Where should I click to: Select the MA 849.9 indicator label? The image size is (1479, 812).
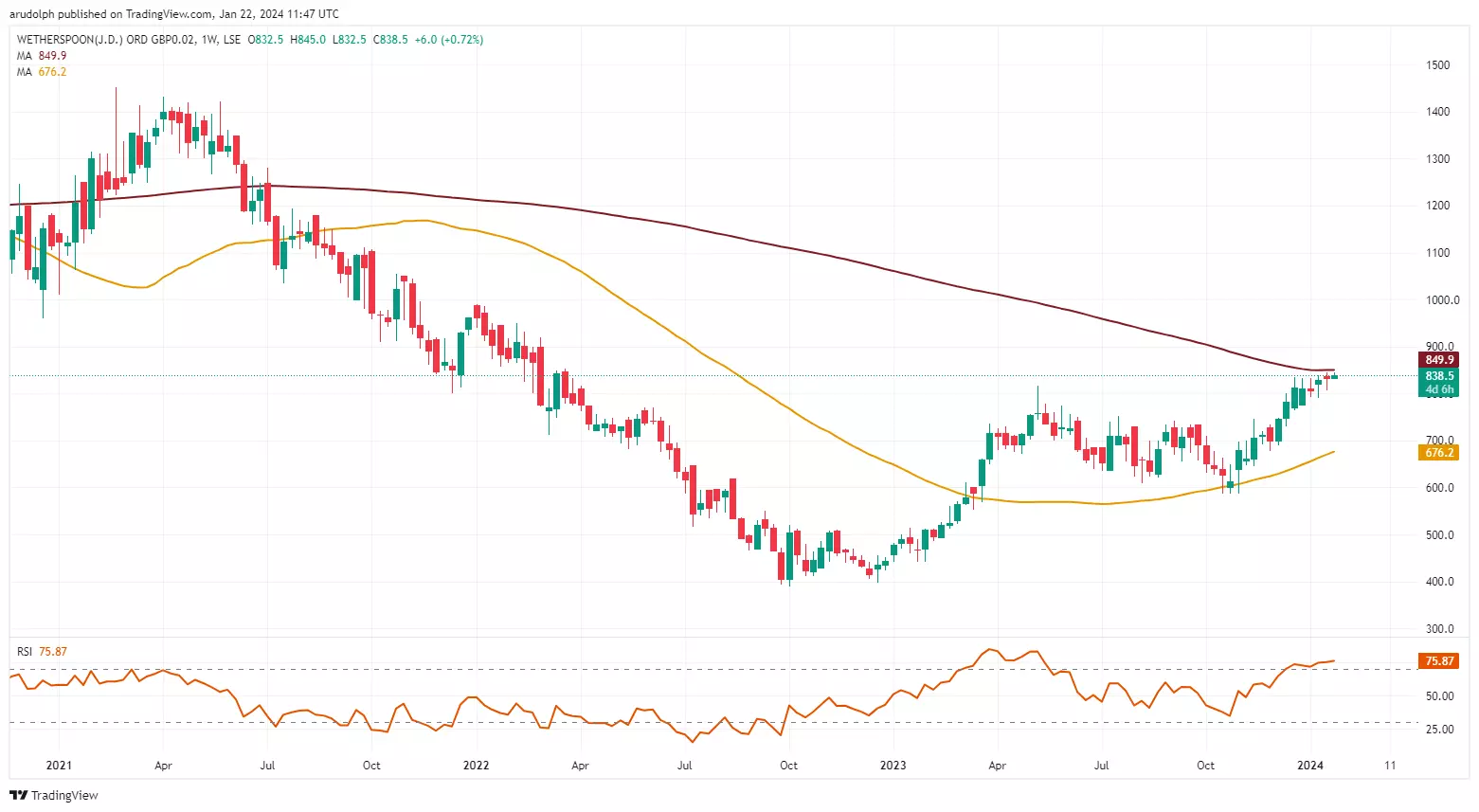(x=42, y=56)
